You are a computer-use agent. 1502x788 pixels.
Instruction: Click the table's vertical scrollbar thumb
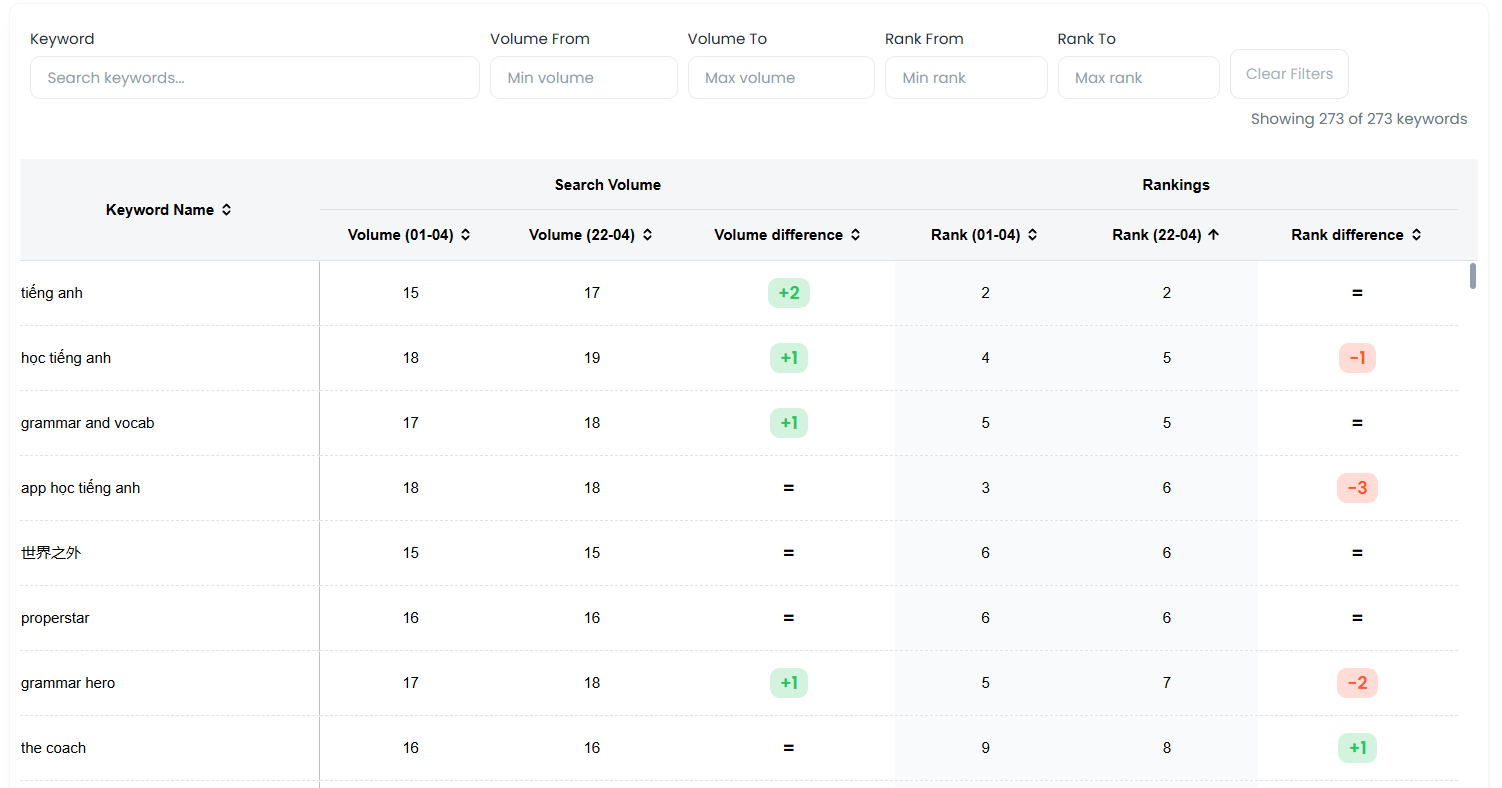tap(1473, 276)
